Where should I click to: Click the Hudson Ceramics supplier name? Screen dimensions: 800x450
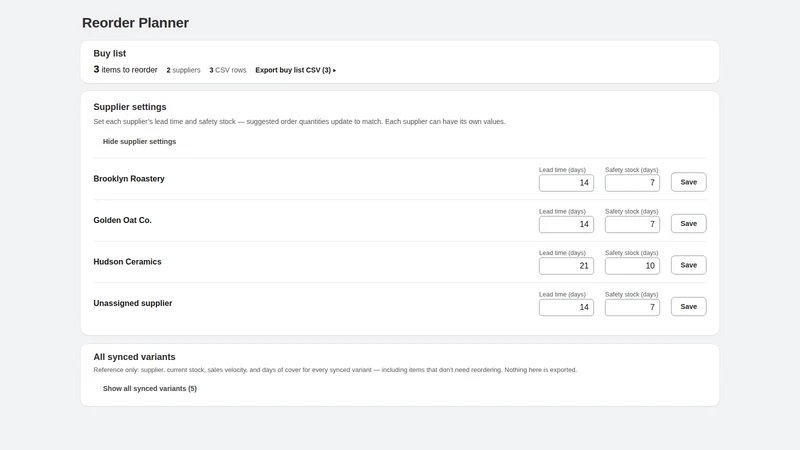(127, 262)
